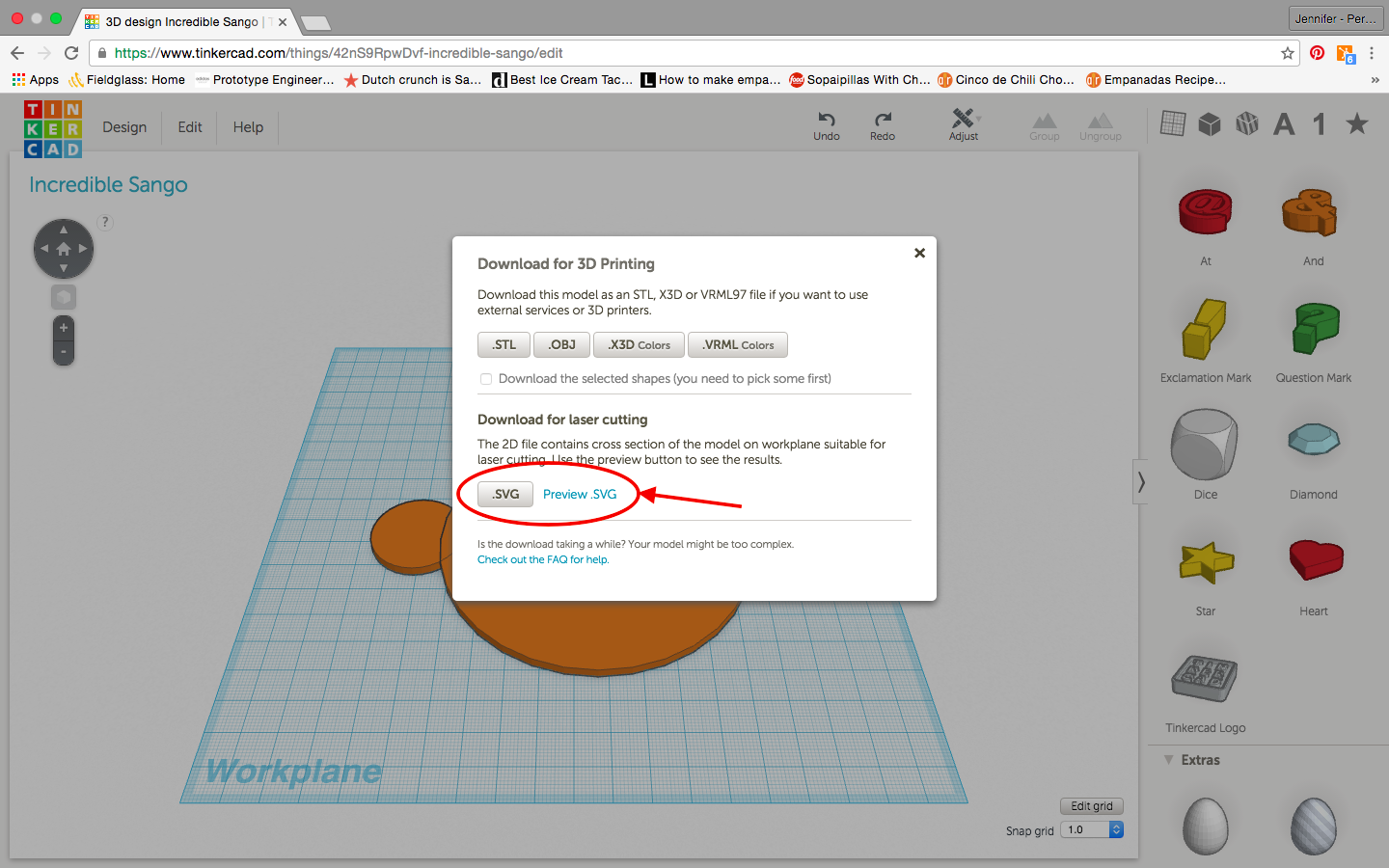Close the download dialog

[x=919, y=253]
